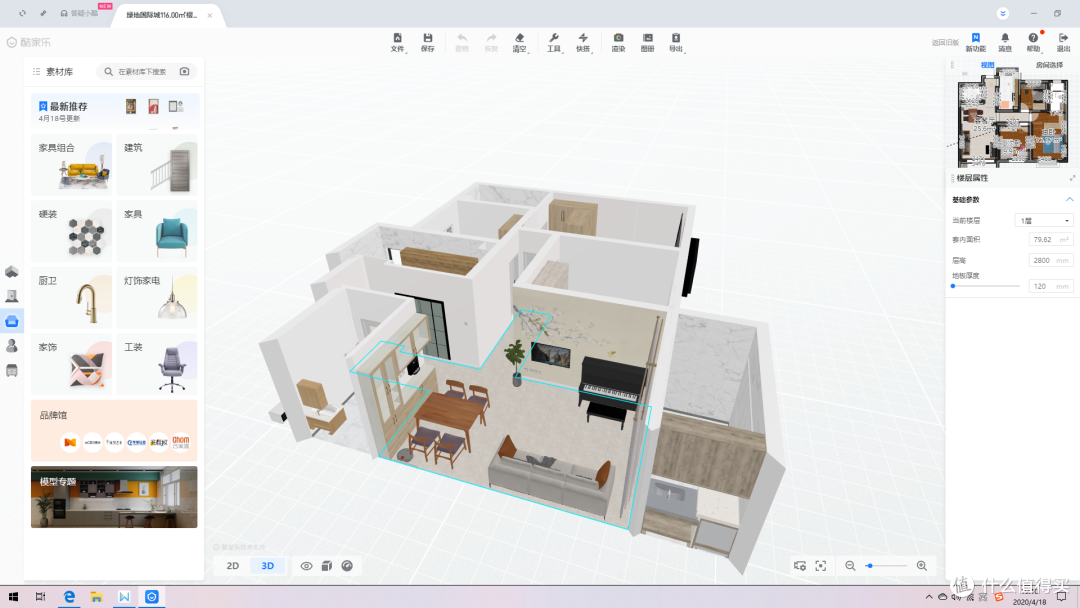Open Microsoft Edge from taskbar

(x=69, y=597)
